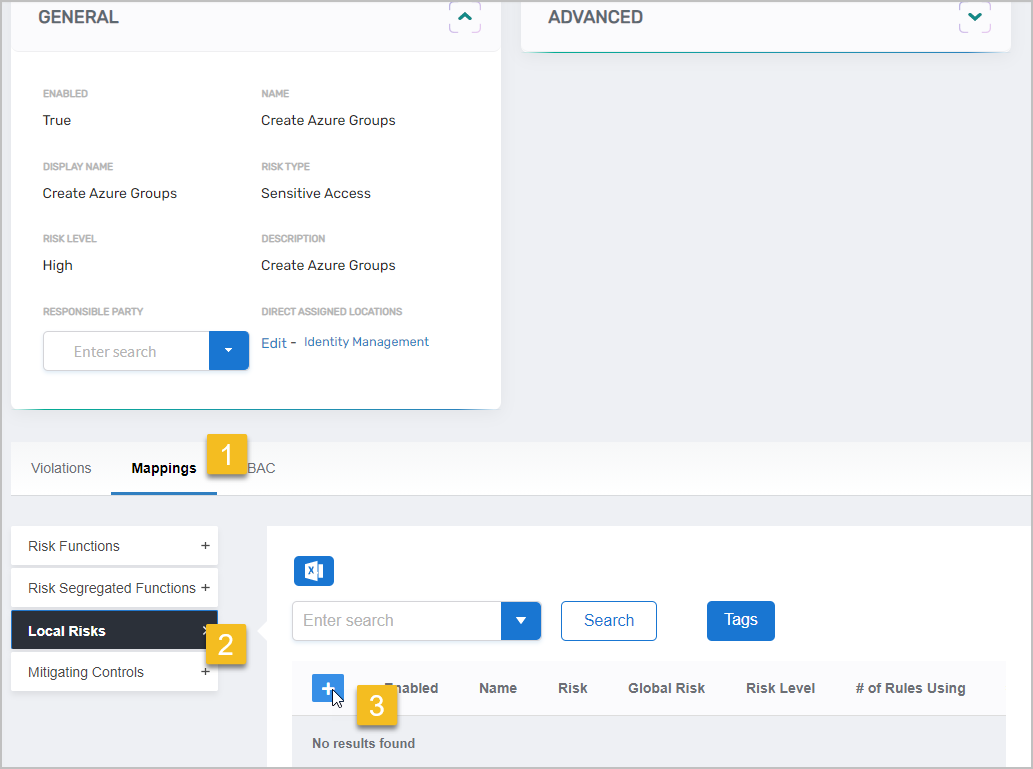
Task: Sort by the Risk Level column header
Action: click(780, 688)
